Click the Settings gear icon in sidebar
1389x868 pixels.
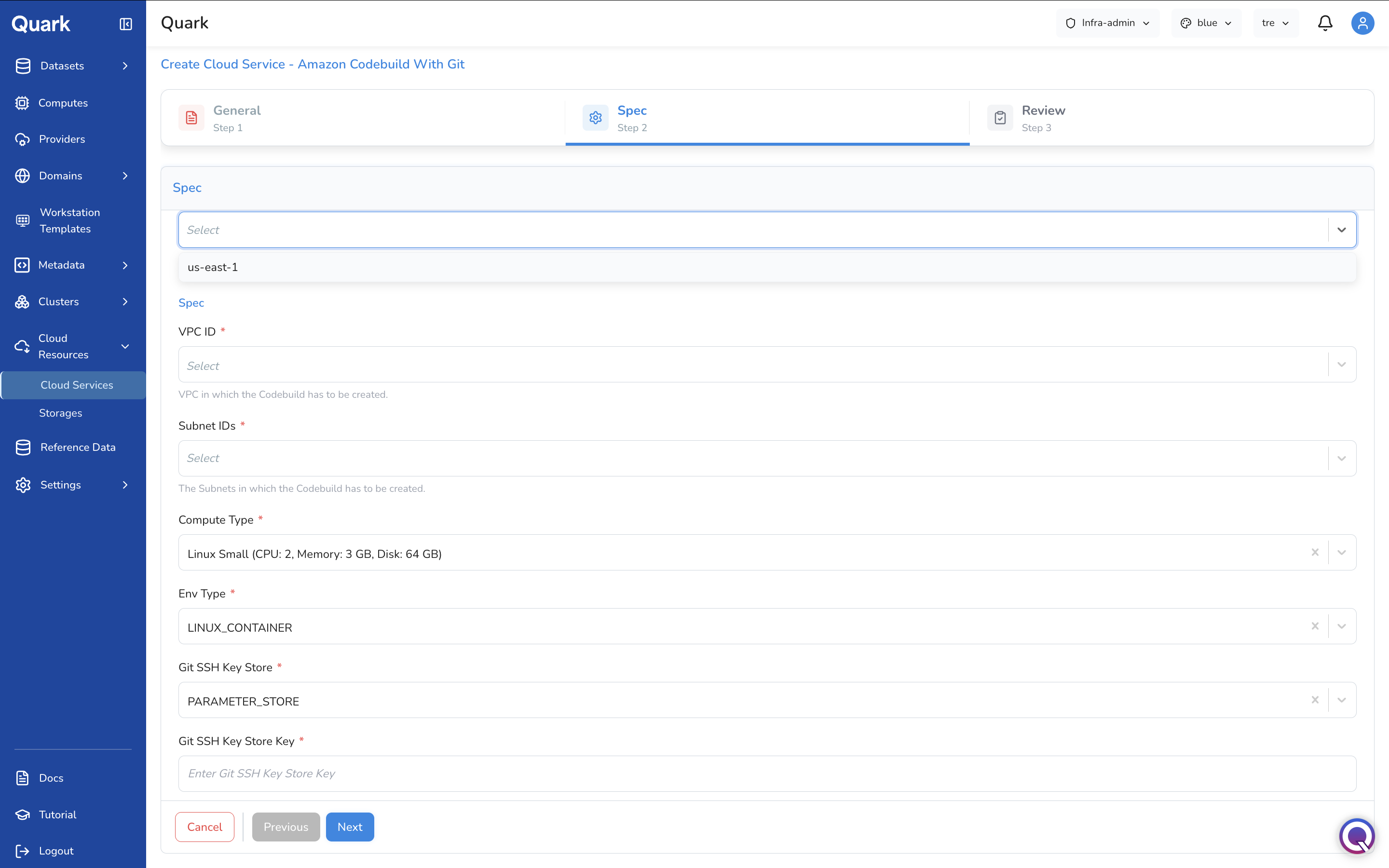(x=23, y=485)
